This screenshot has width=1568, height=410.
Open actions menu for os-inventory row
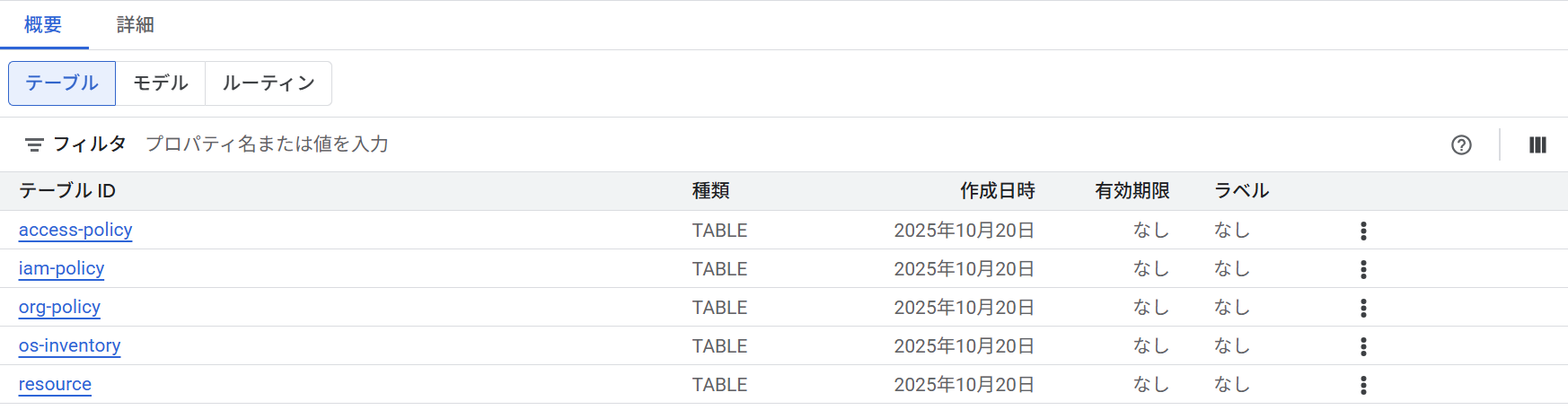(x=1363, y=346)
